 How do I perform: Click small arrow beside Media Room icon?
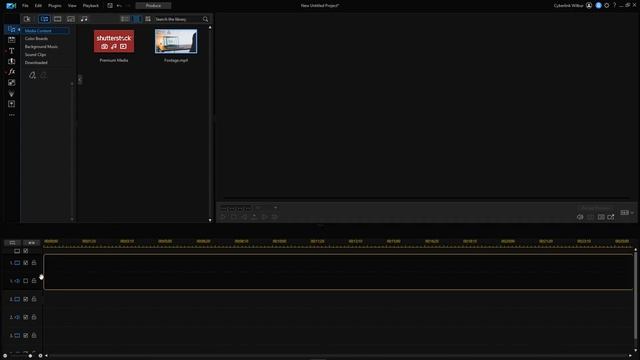click(19, 29)
